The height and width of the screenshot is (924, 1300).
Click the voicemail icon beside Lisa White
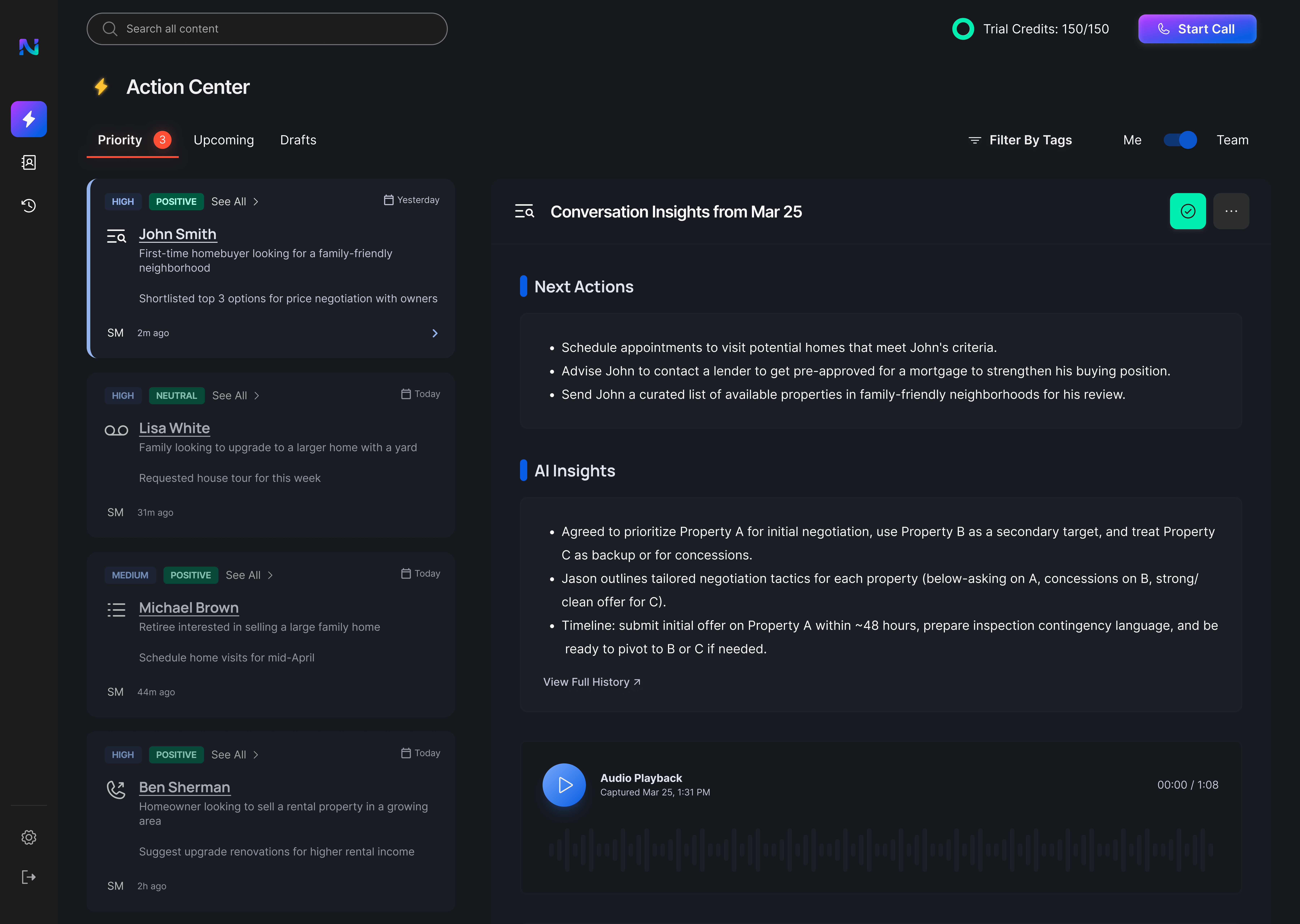(x=117, y=431)
